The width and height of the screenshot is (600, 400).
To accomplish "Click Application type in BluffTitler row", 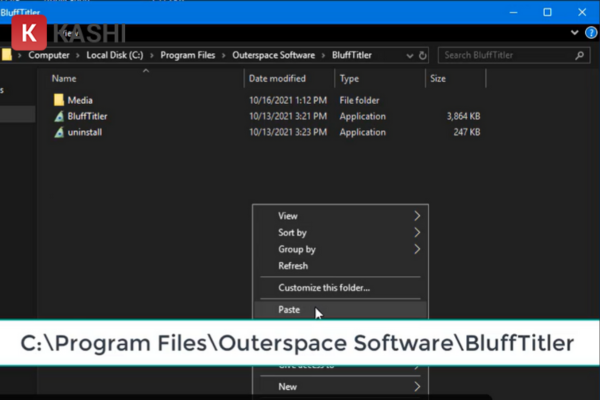I will pyautogui.click(x=362, y=116).
